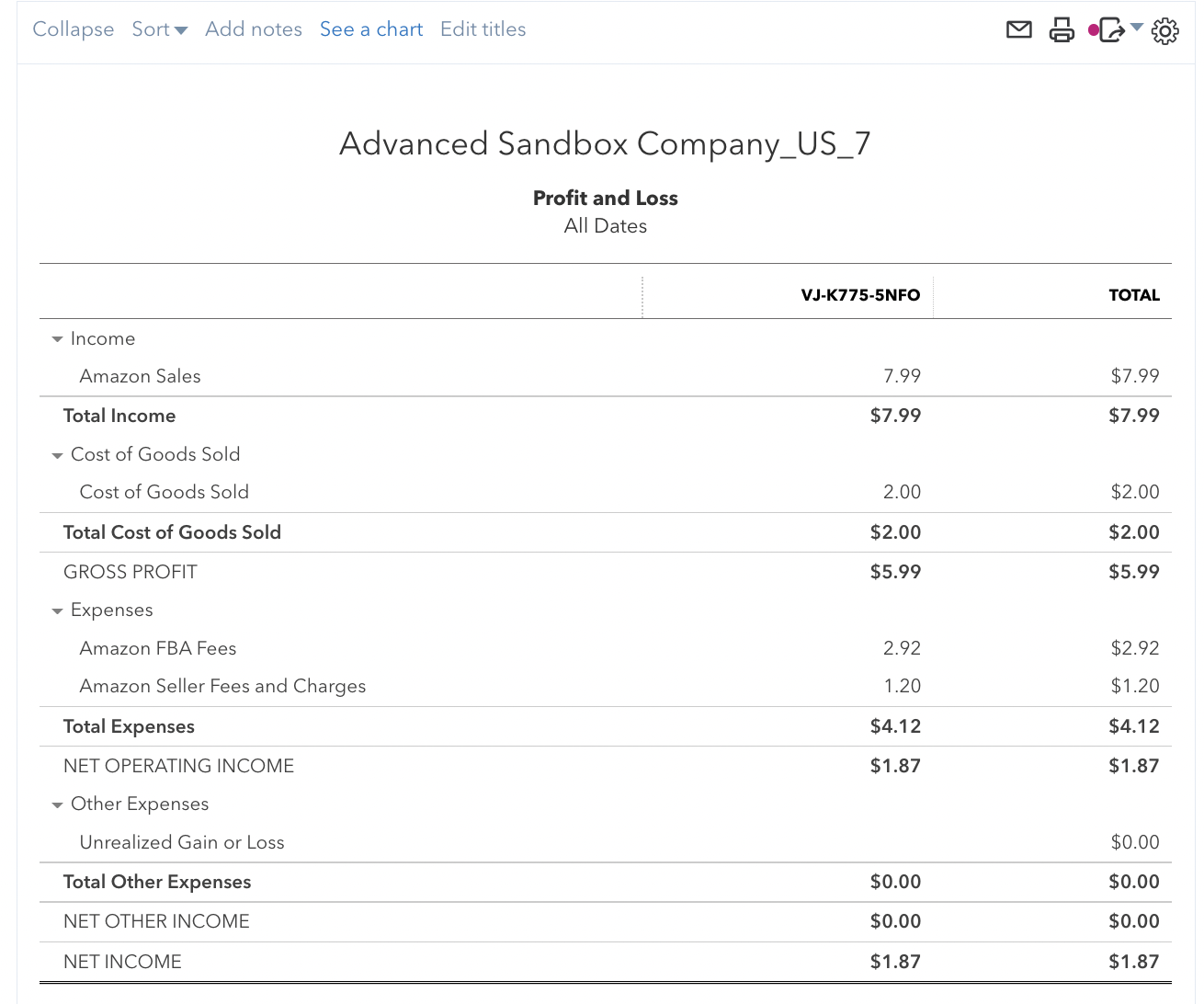Open Amazon FBA Fees total $2.92

(1135, 648)
